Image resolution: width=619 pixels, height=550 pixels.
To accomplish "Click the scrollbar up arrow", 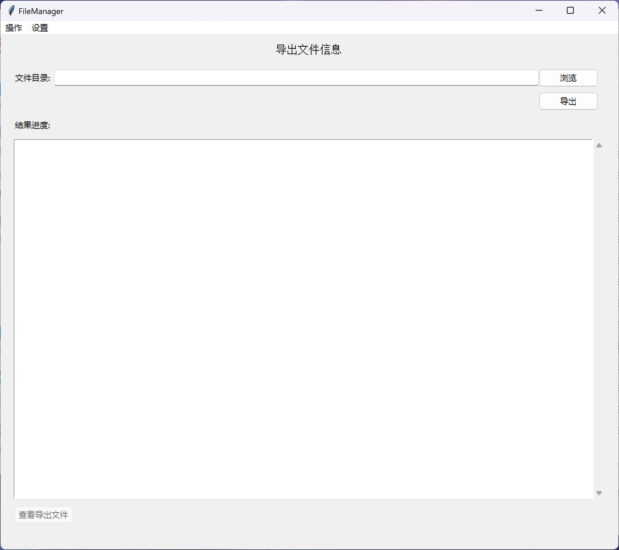I will pos(599,145).
